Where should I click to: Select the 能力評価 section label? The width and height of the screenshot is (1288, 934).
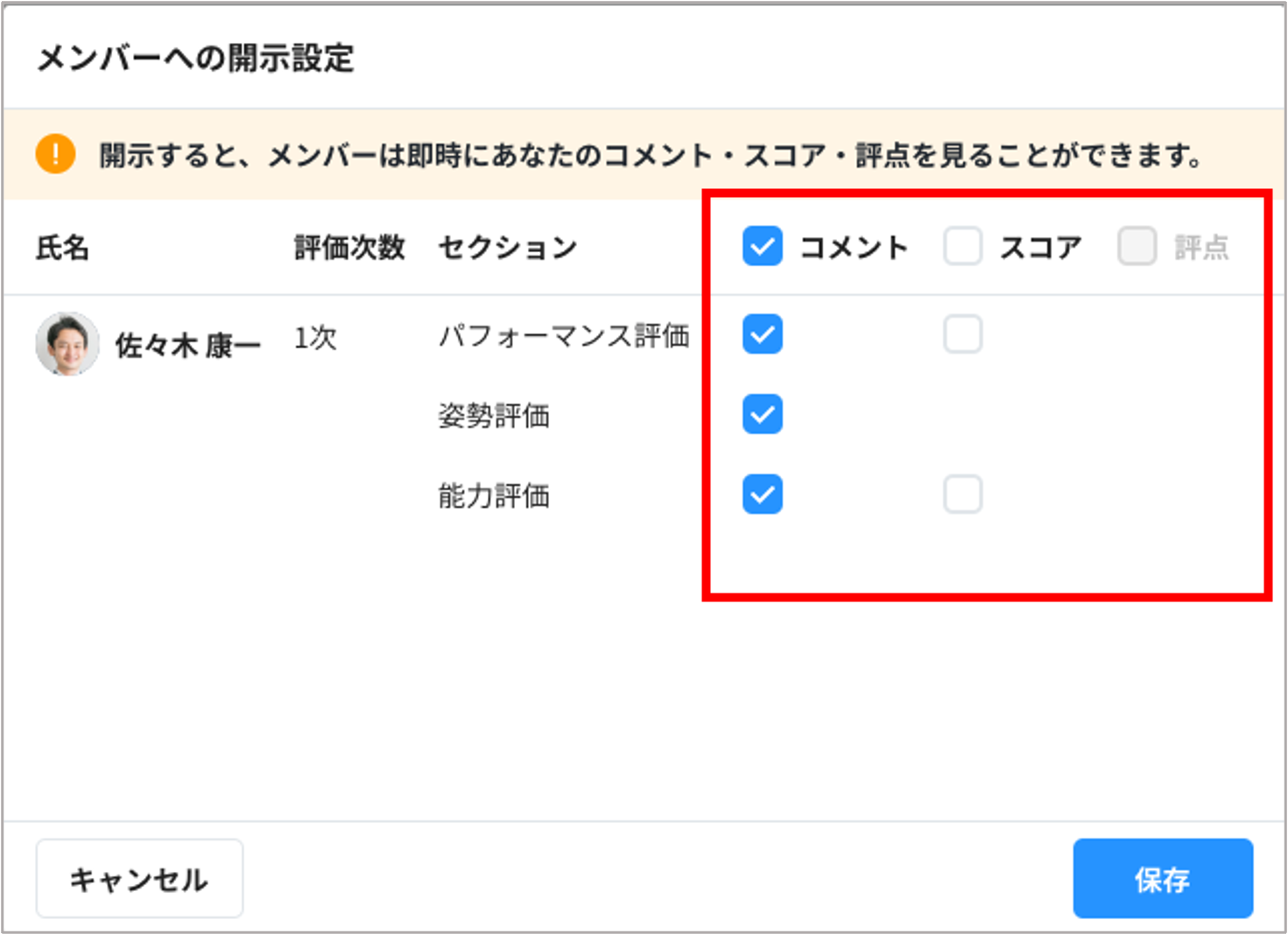coord(494,495)
